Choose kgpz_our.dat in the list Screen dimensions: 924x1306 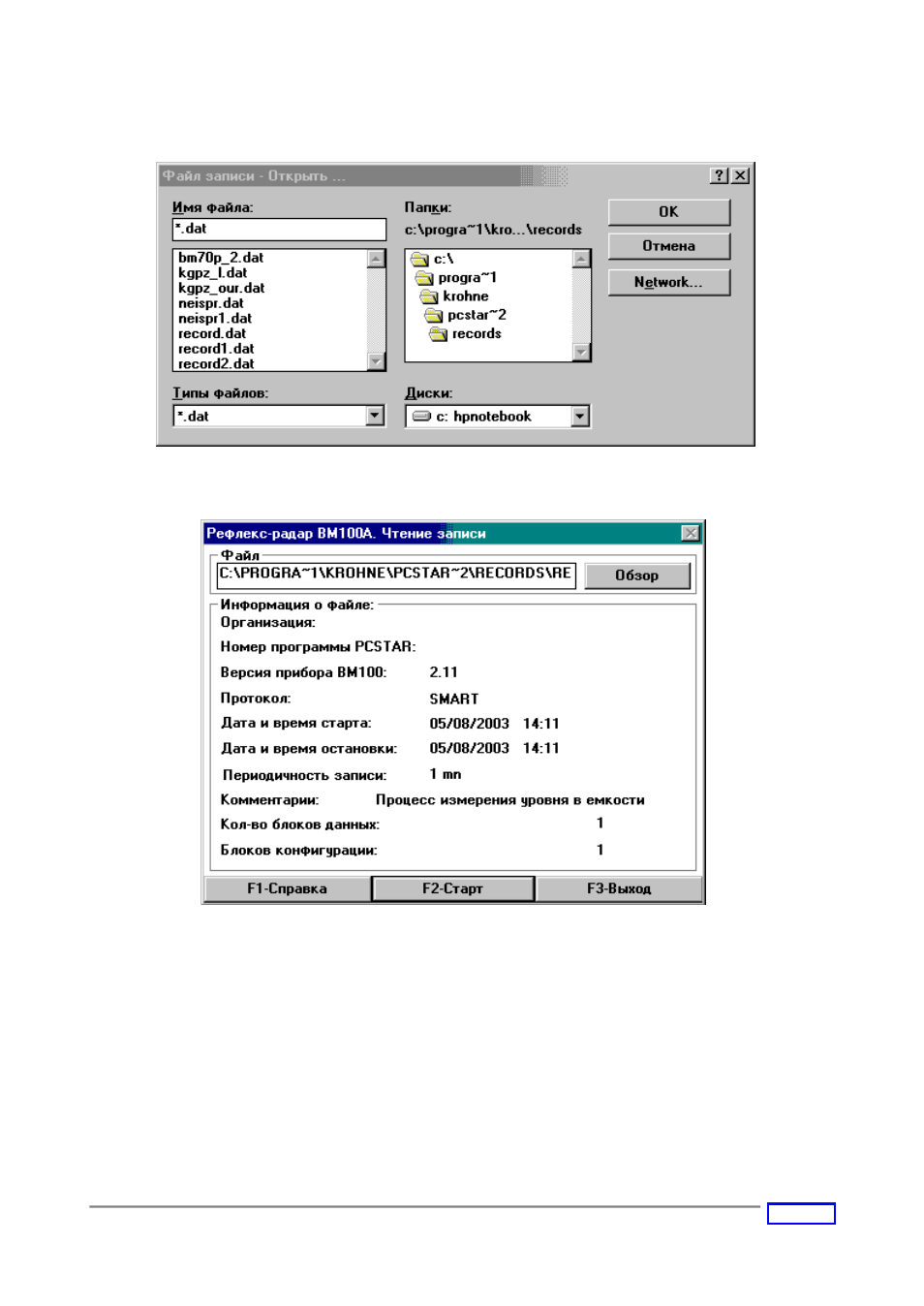(221, 288)
